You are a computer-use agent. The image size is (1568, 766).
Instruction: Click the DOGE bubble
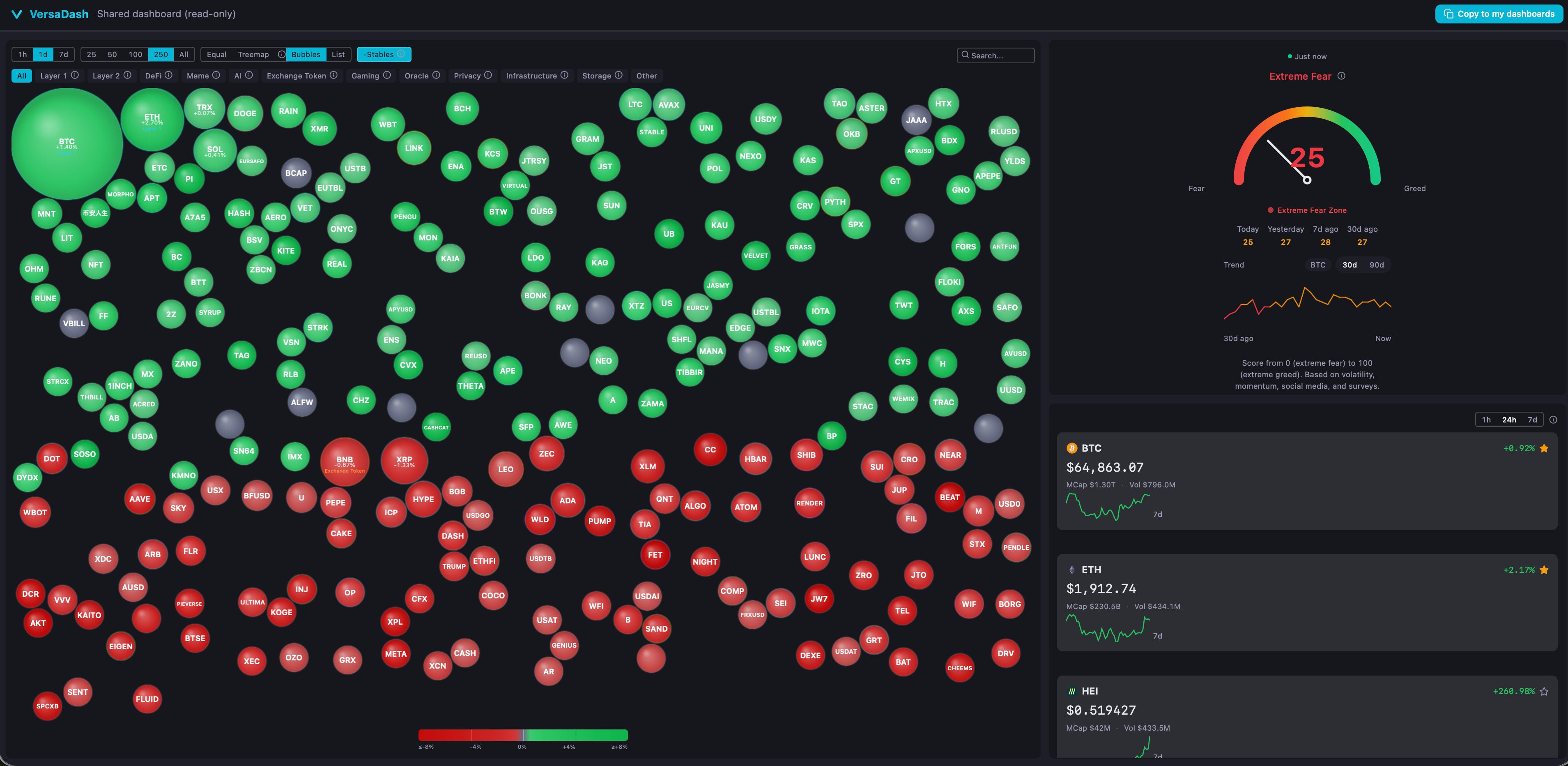[245, 113]
